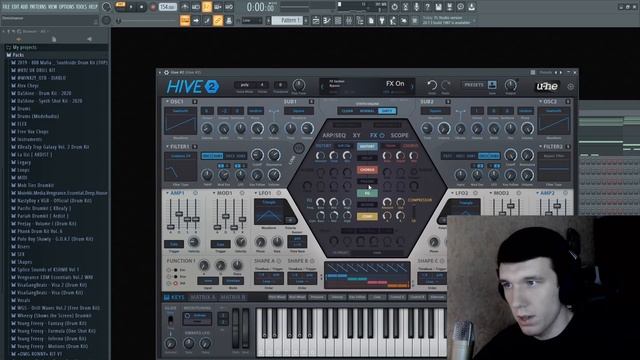Click Hive save preset disk icon
This screenshot has width=640, height=360.
tap(492, 85)
